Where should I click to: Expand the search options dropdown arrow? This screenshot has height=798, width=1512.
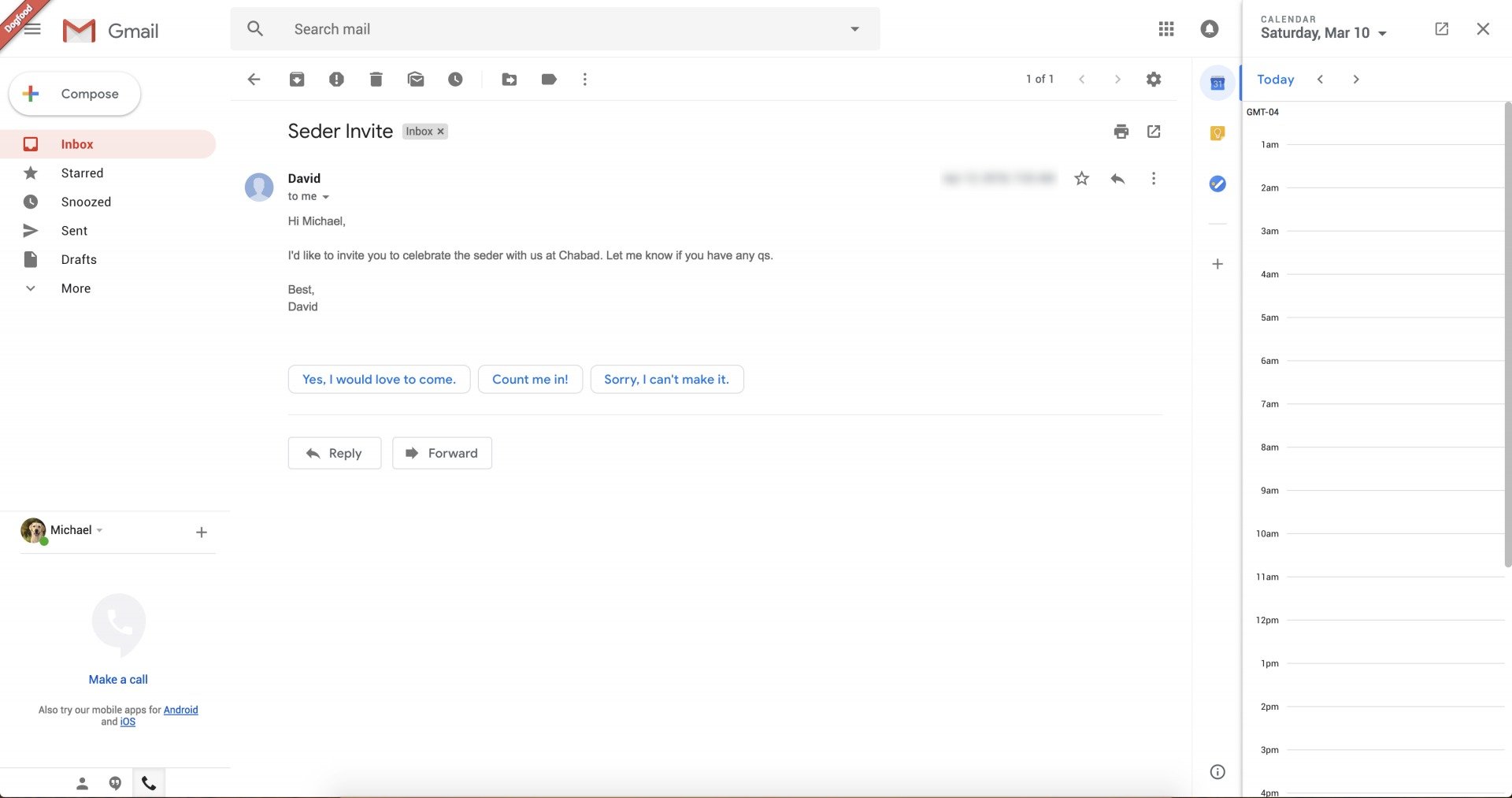click(x=854, y=29)
